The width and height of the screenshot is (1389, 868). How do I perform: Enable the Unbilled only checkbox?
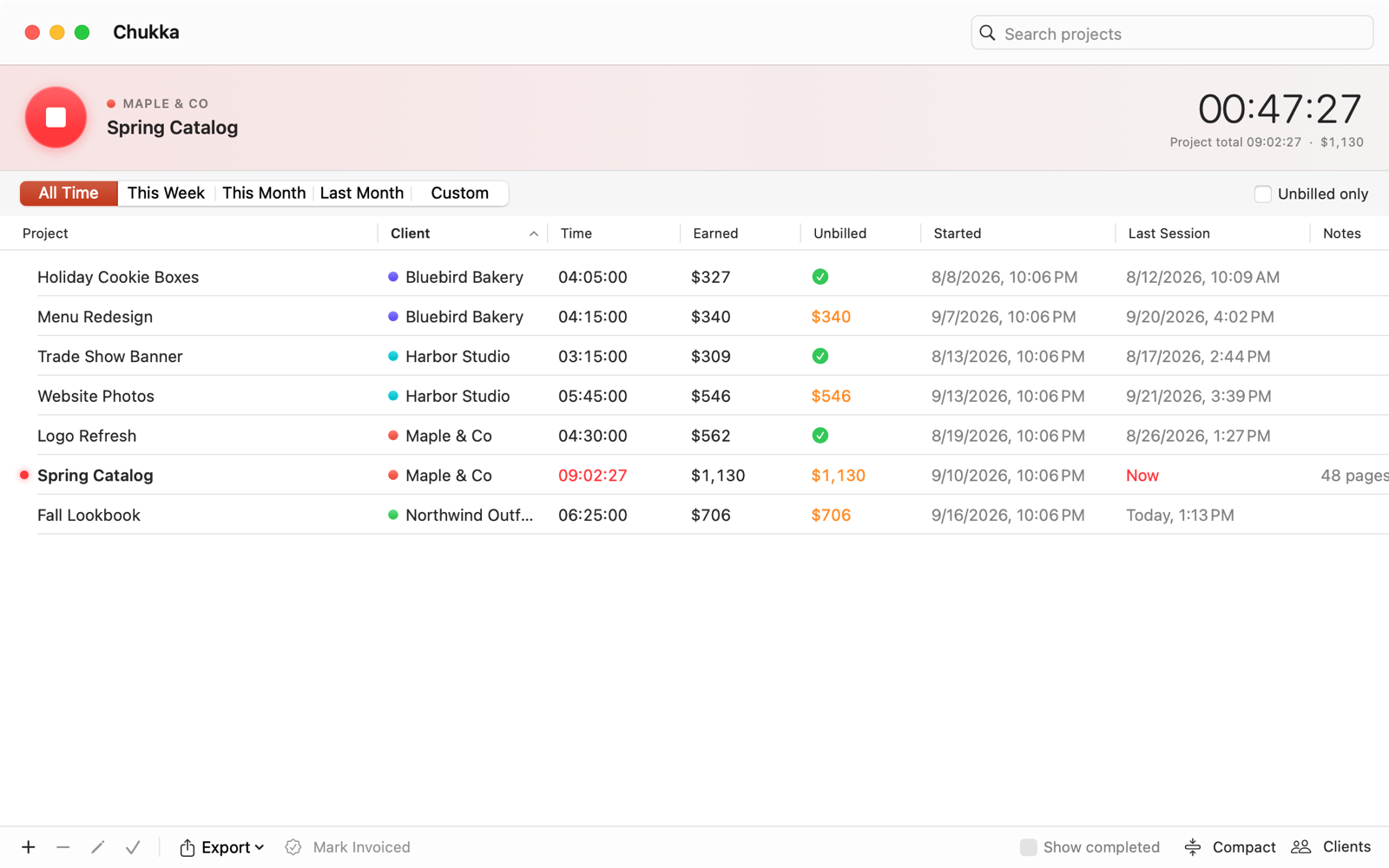coord(1262,194)
